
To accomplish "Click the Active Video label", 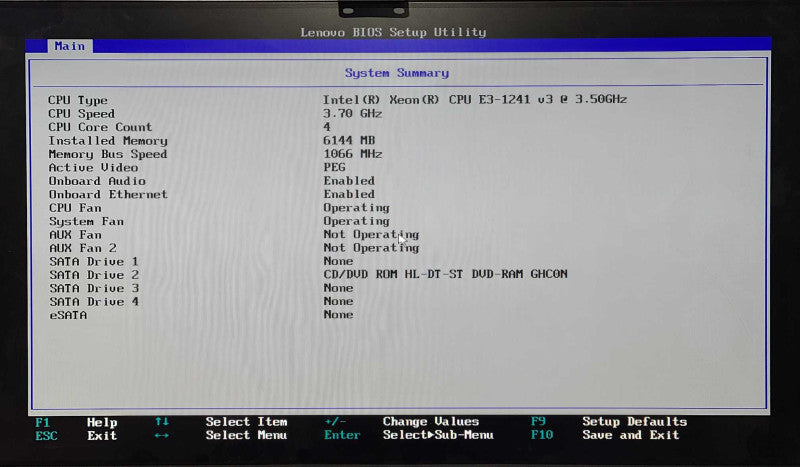I will pos(93,167).
